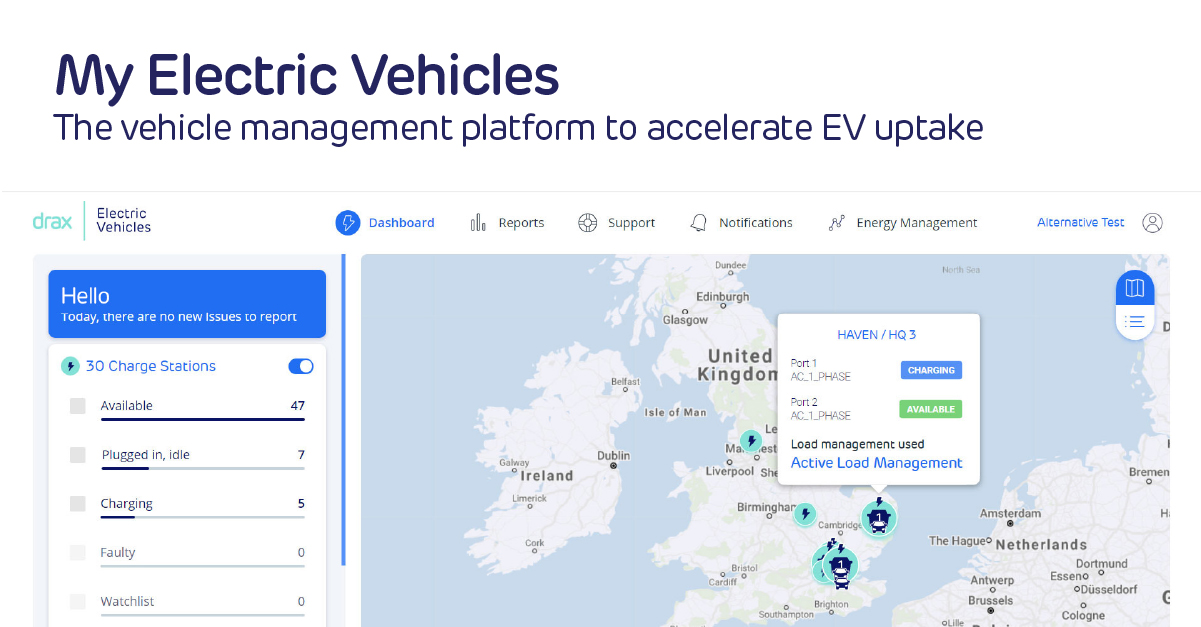Toggle the 30 Charge Stations switch
The image size is (1201, 627).
point(300,366)
